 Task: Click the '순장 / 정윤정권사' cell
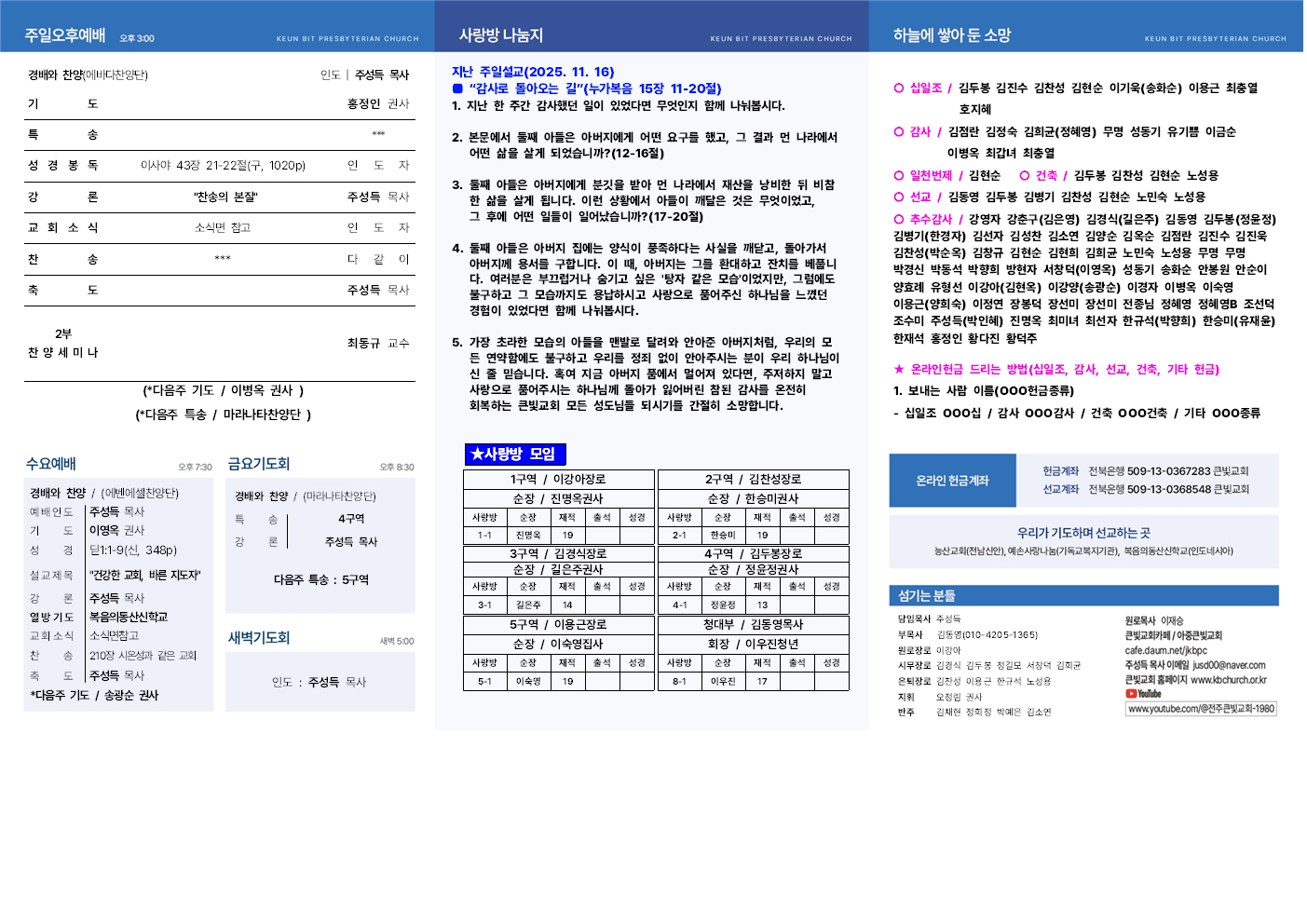pos(754,570)
